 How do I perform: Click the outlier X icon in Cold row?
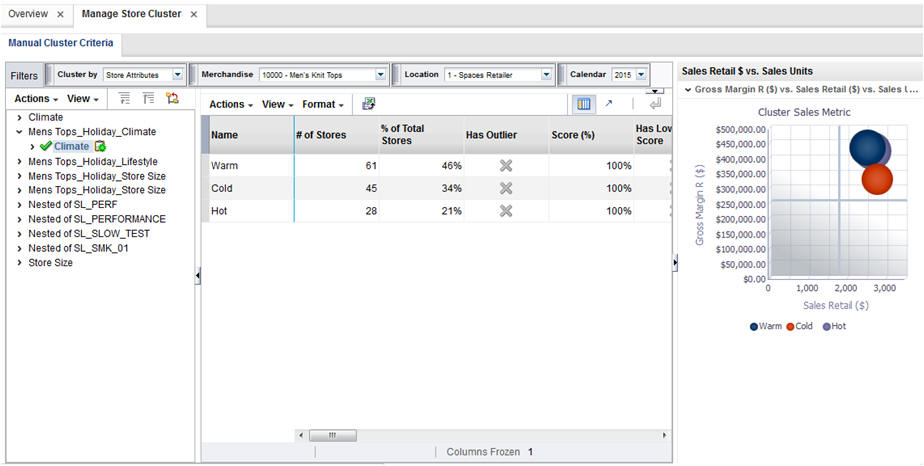506,188
